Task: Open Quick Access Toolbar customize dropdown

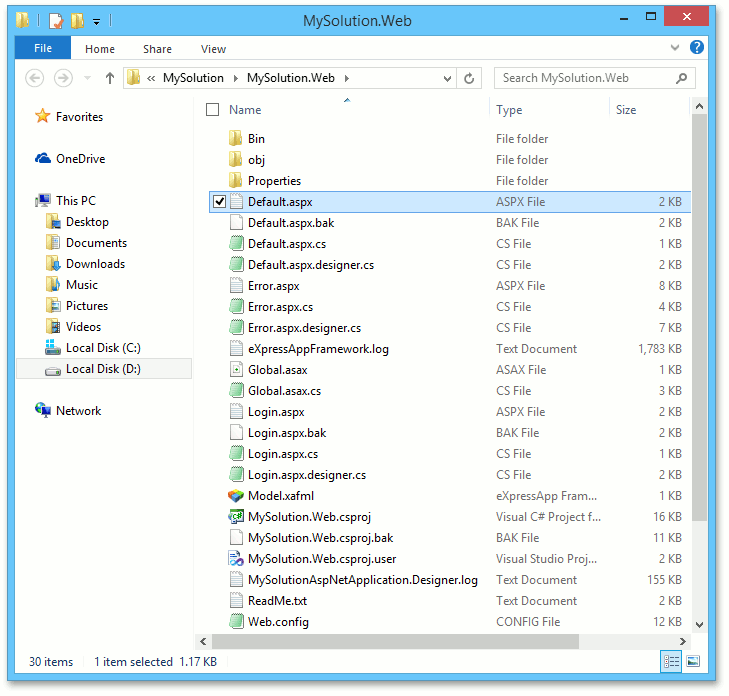Action: [96, 21]
